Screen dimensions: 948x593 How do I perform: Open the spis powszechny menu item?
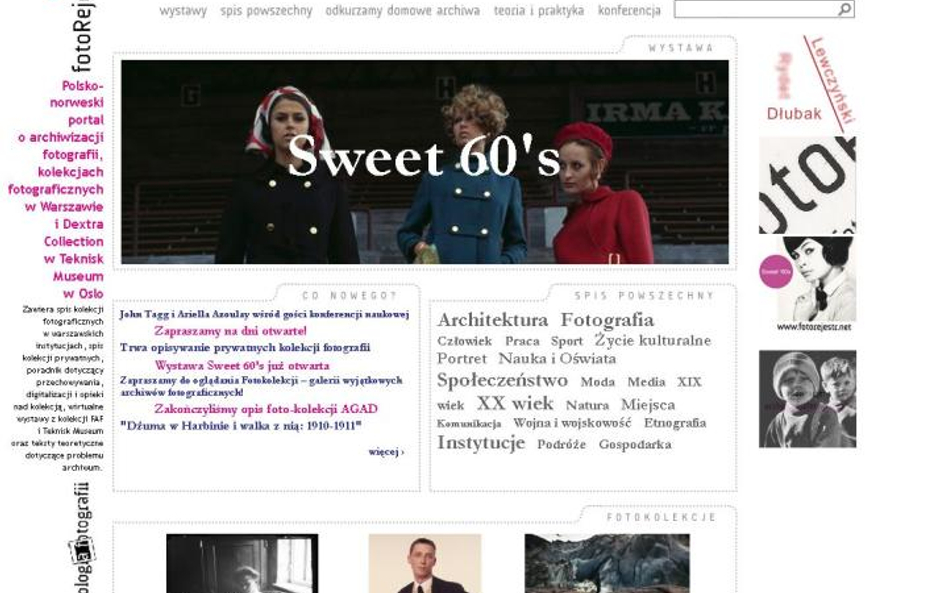click(x=266, y=11)
